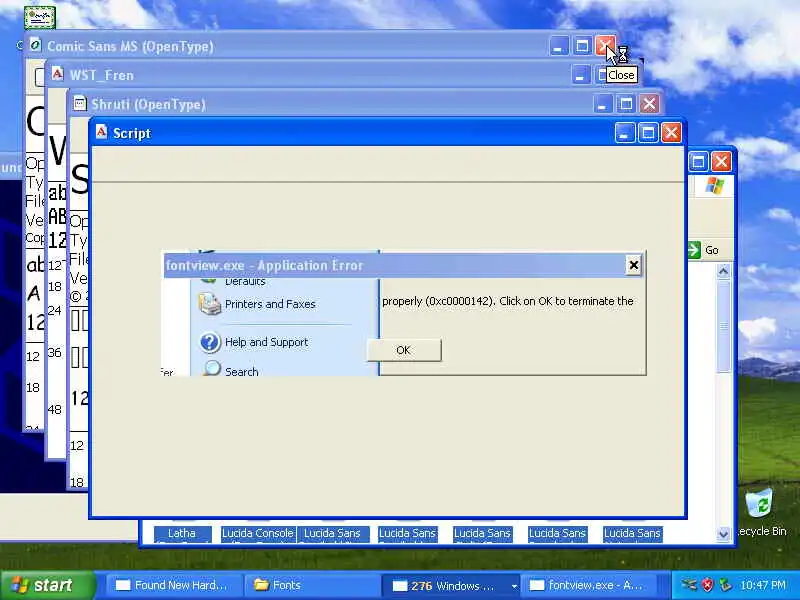Close the Shruti (OpenType) window
800x600 pixels.
tap(649, 104)
